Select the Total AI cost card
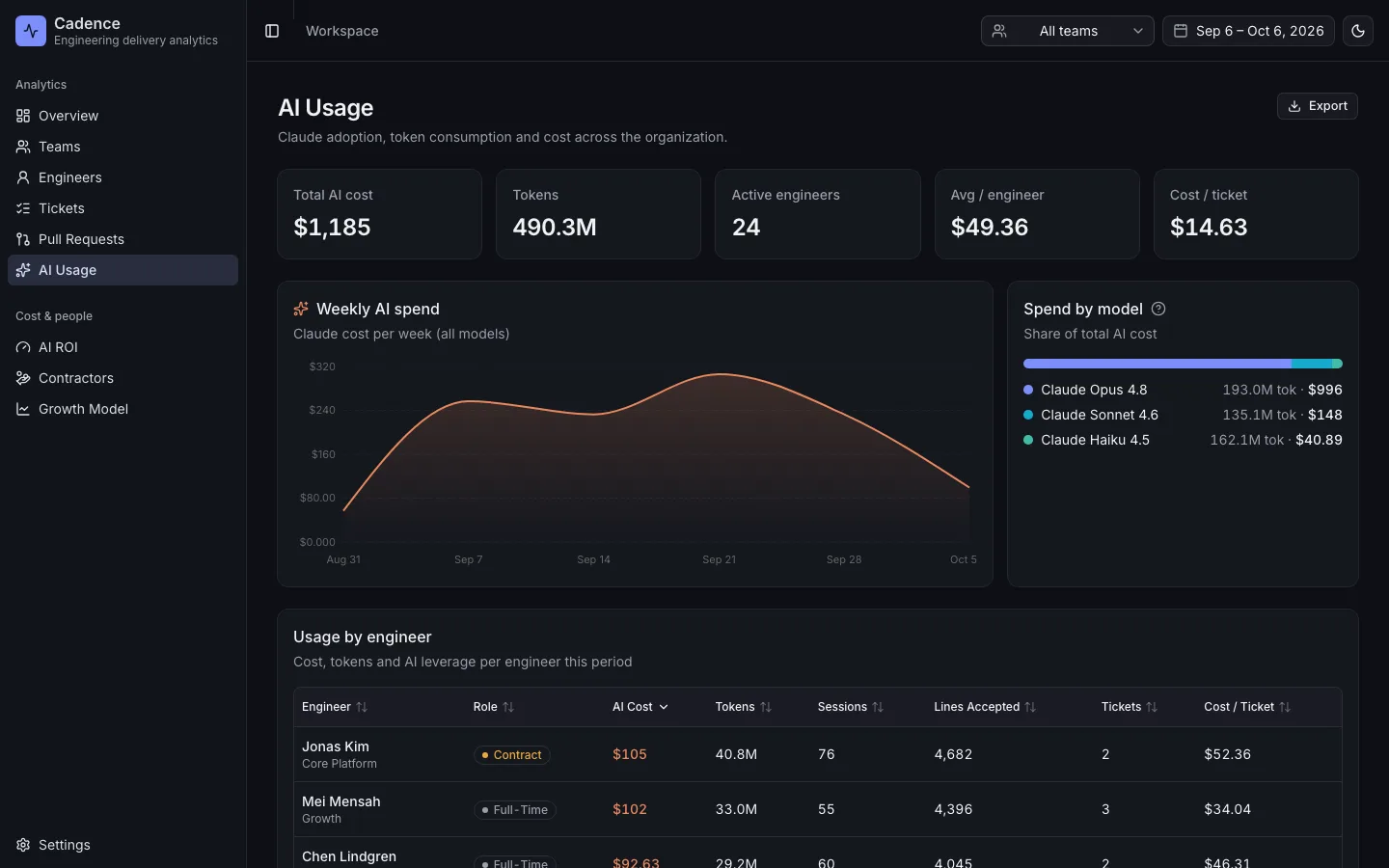 click(379, 214)
